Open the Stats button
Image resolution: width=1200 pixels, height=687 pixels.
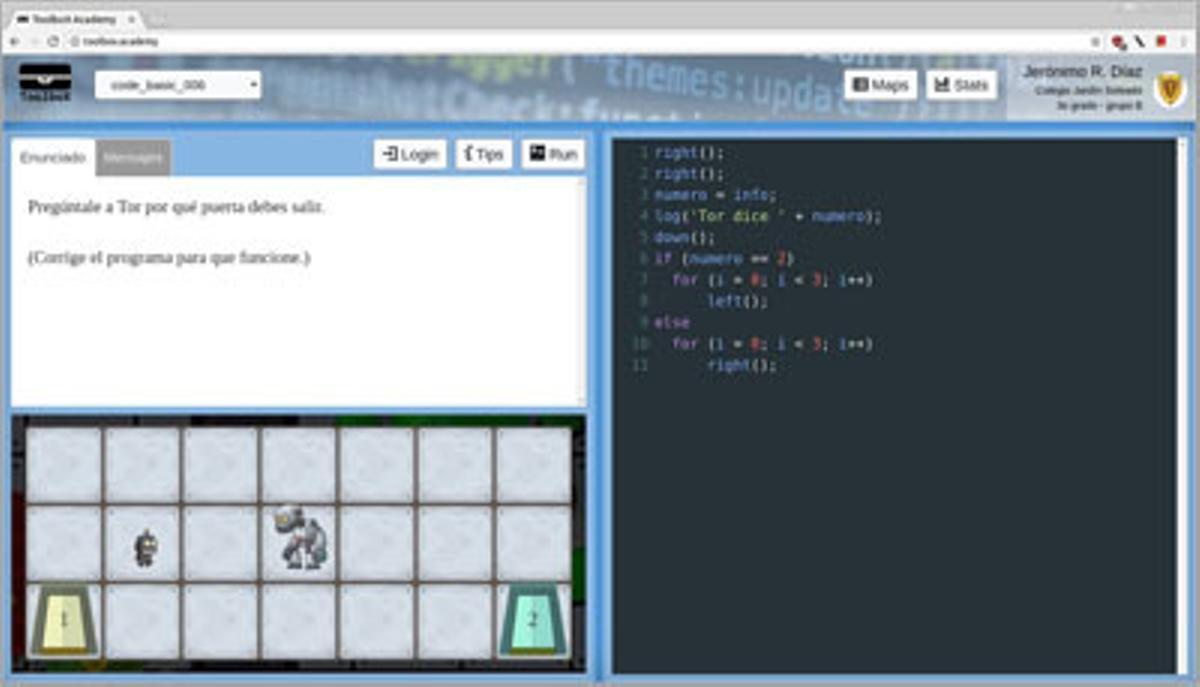[x=961, y=85]
